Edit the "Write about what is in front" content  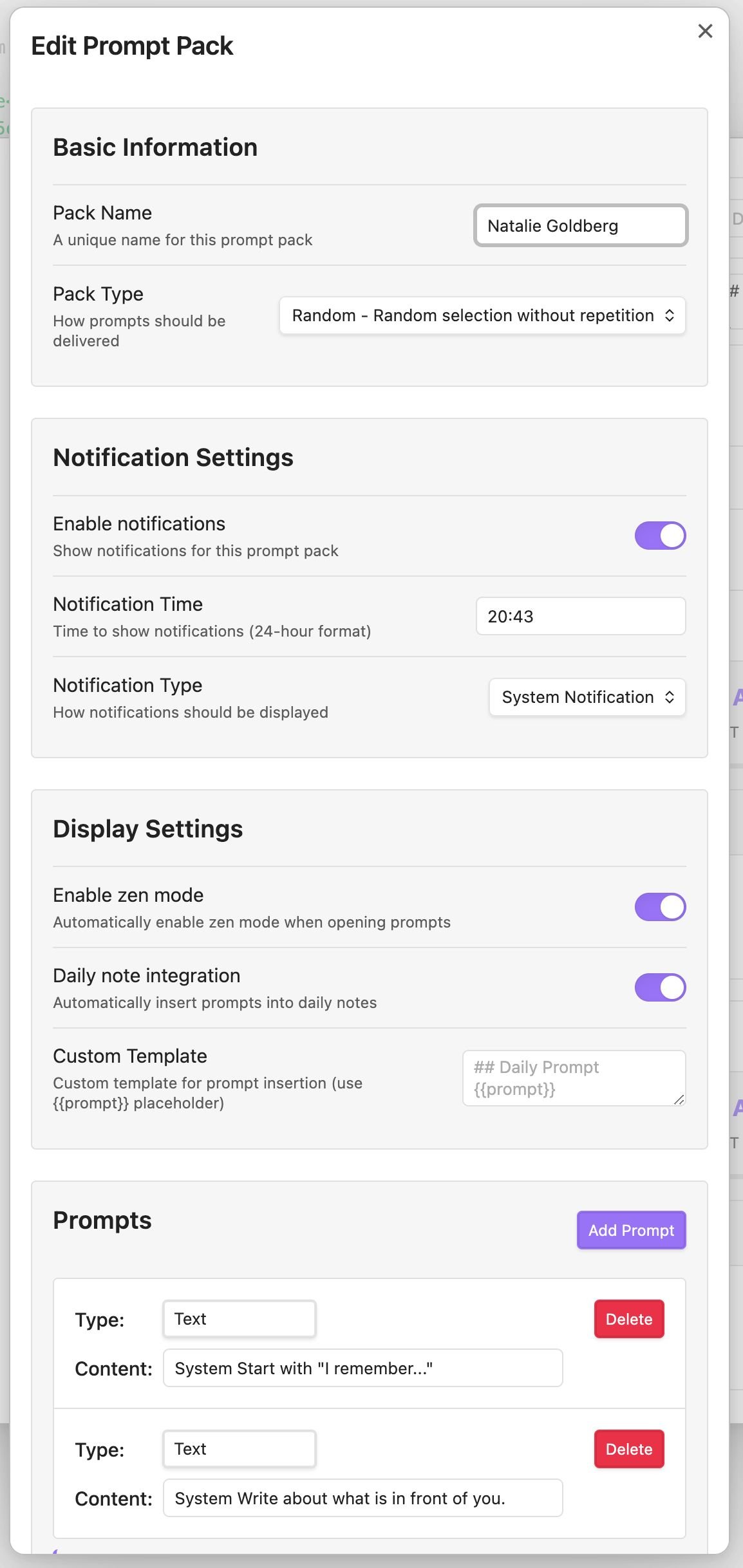point(362,1498)
